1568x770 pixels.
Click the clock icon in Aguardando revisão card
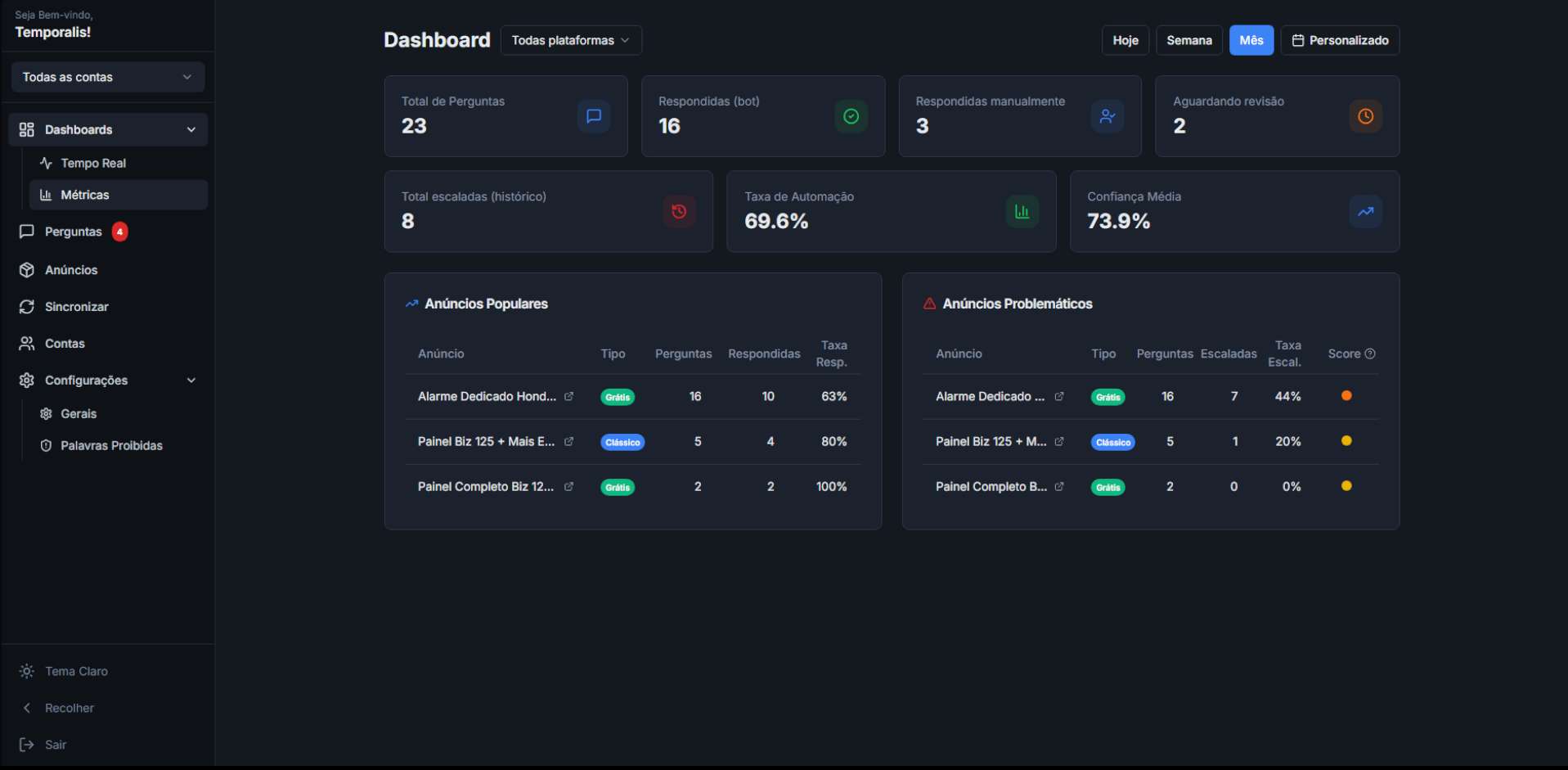click(1365, 116)
